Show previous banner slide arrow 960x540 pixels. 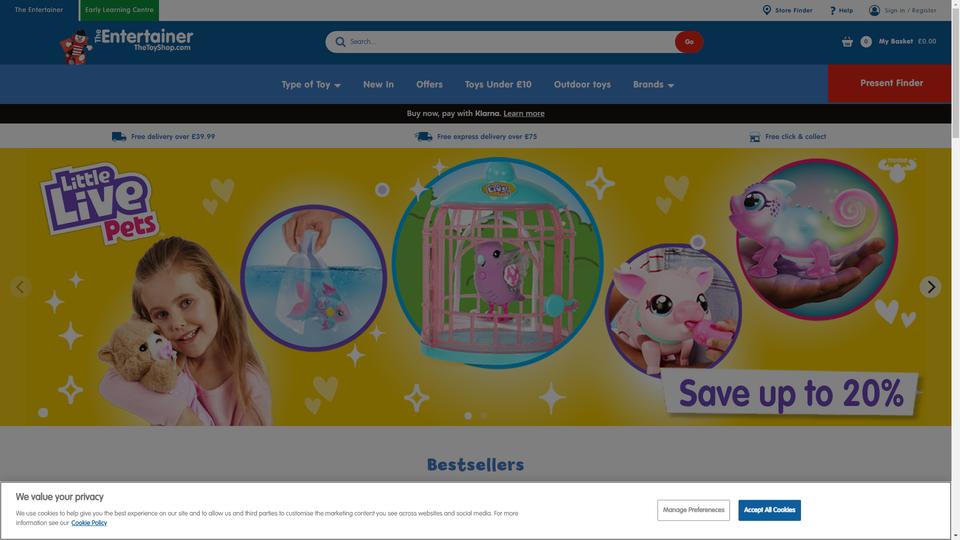[x=20, y=287]
